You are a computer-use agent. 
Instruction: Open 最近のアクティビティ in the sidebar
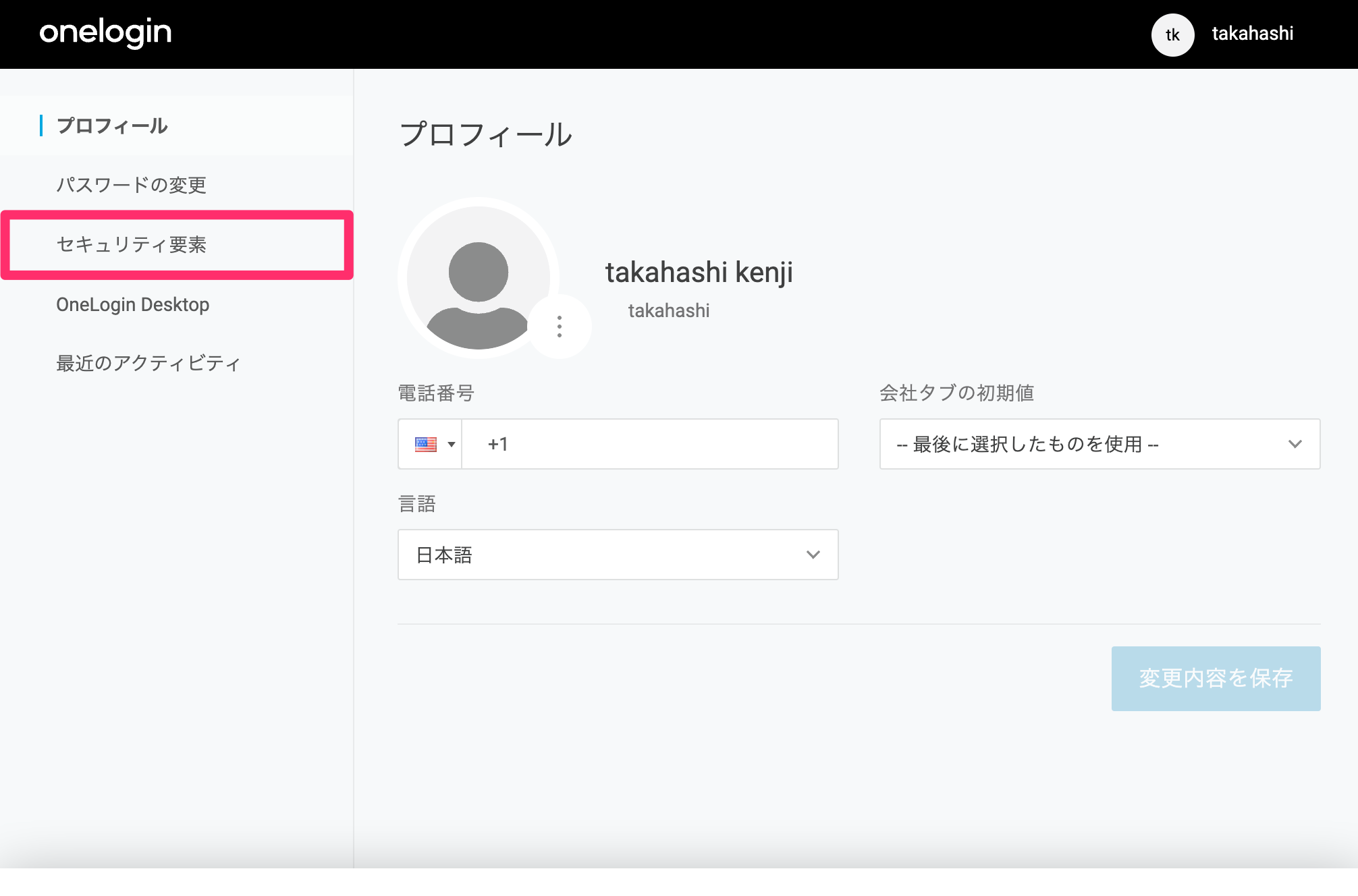pyautogui.click(x=148, y=363)
